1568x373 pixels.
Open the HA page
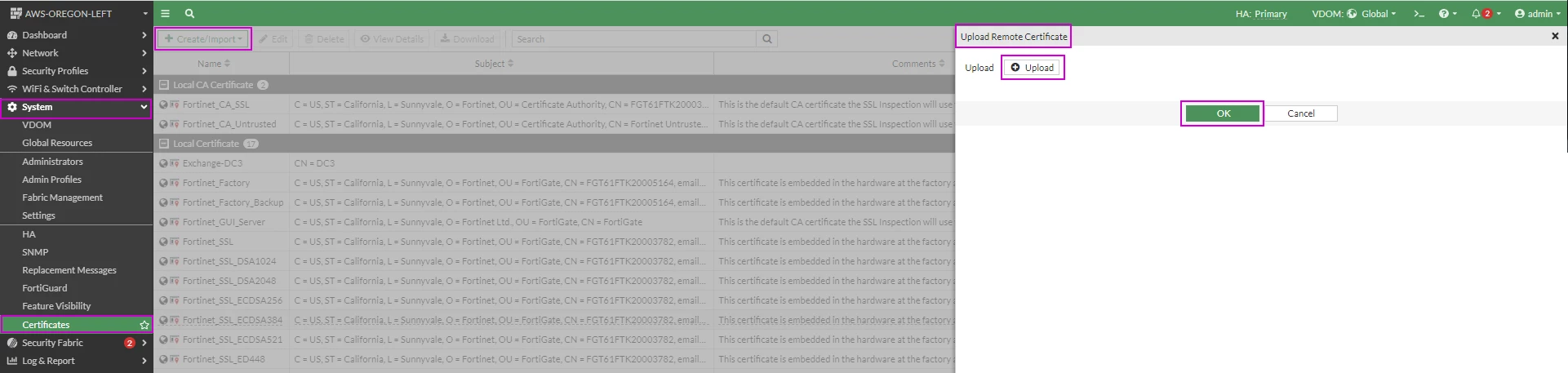[x=77, y=234]
